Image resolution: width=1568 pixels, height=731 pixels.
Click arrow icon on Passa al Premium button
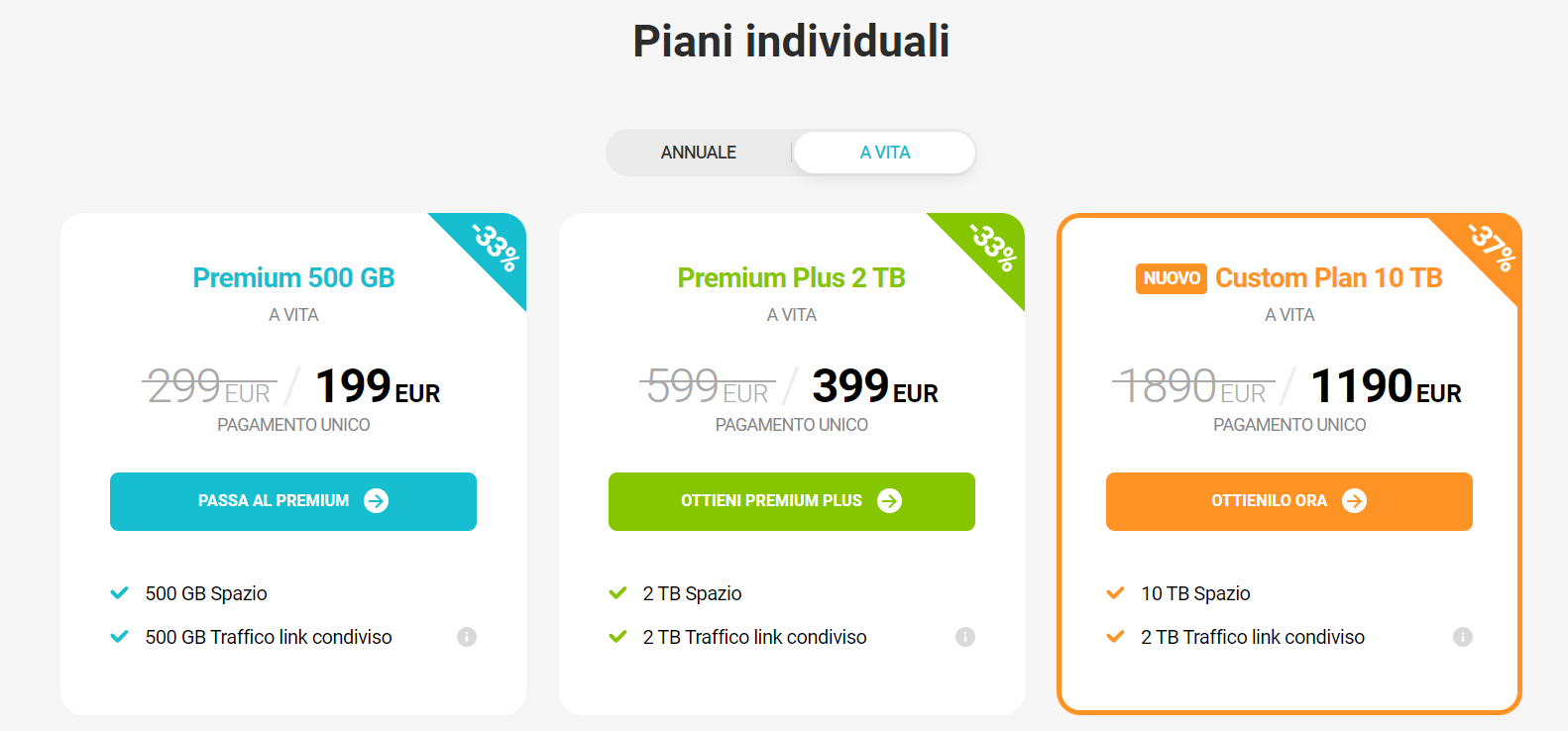click(377, 501)
